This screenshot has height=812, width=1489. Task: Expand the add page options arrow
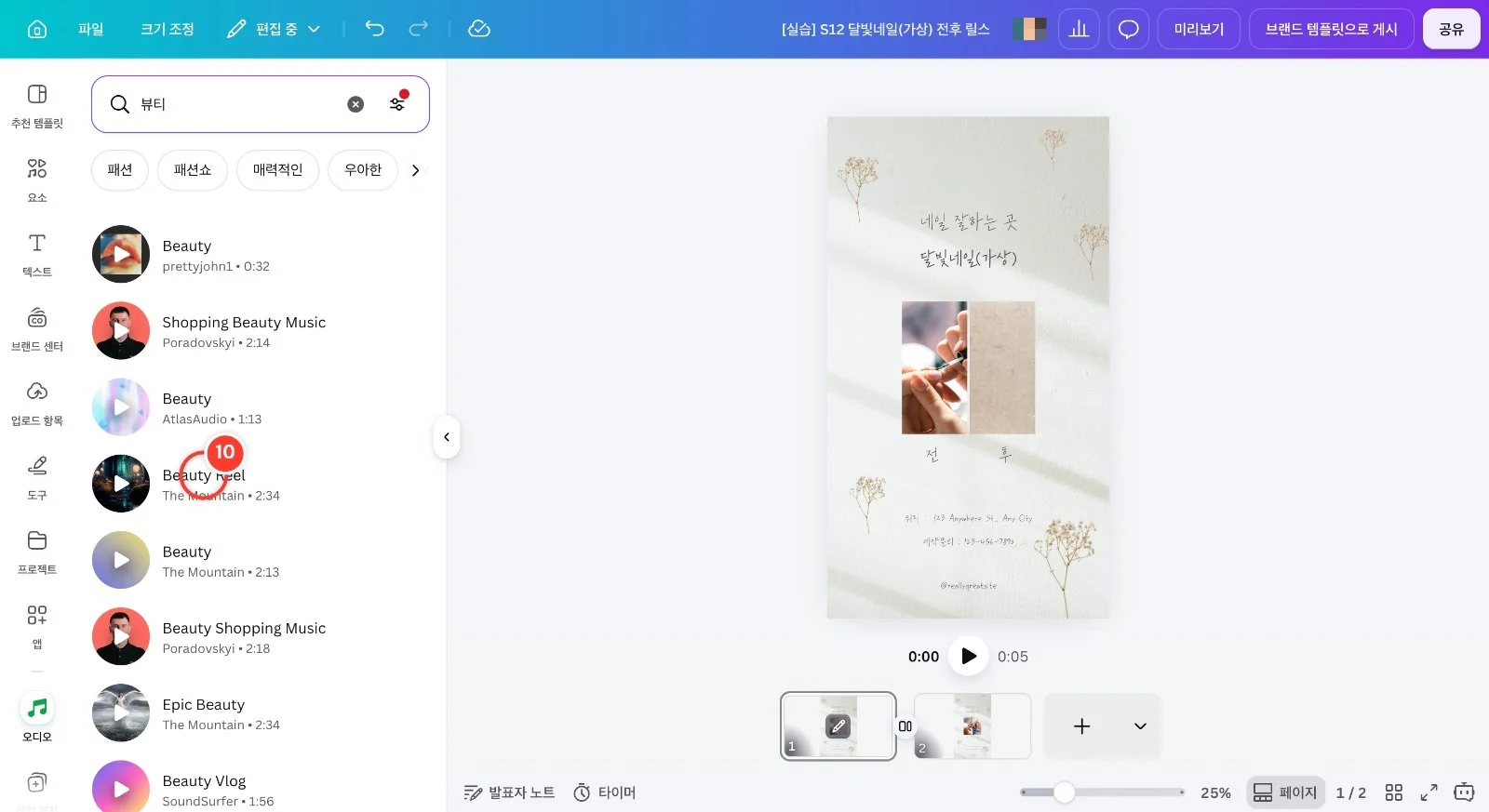coord(1140,726)
